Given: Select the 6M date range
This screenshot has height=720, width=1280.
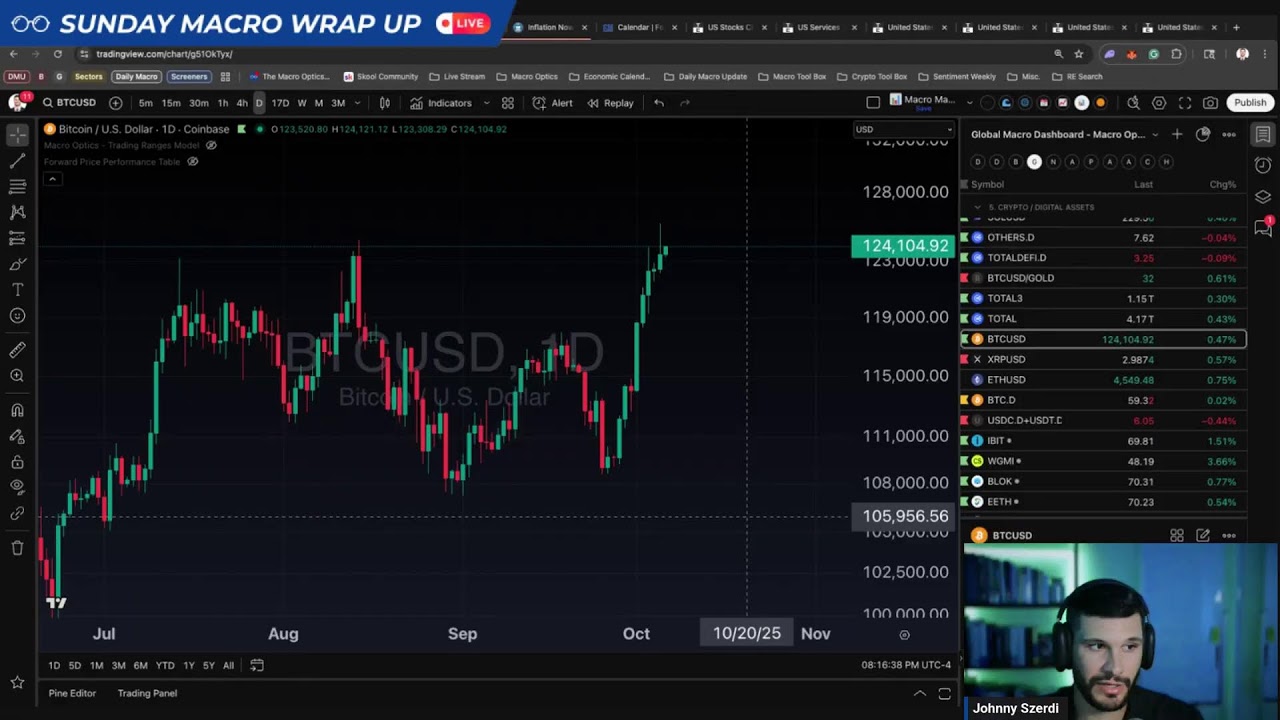Looking at the screenshot, I should coord(140,665).
